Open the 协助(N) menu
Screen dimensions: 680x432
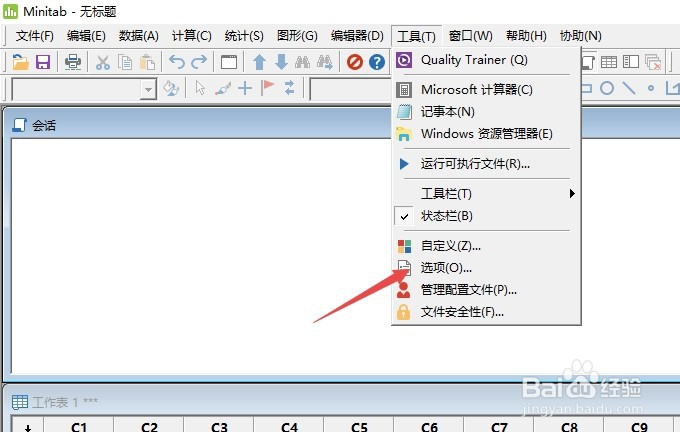pyautogui.click(x=581, y=36)
